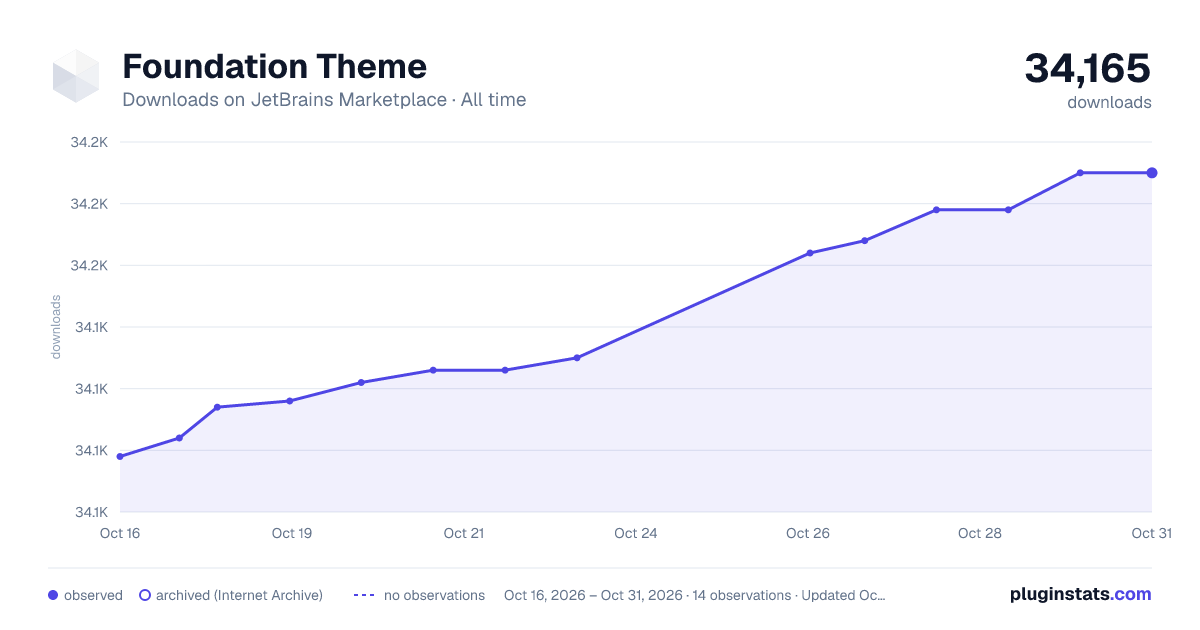Image resolution: width=1200 pixels, height=630 pixels.
Task: Click the Foundation Theme cube logo
Action: [76, 76]
